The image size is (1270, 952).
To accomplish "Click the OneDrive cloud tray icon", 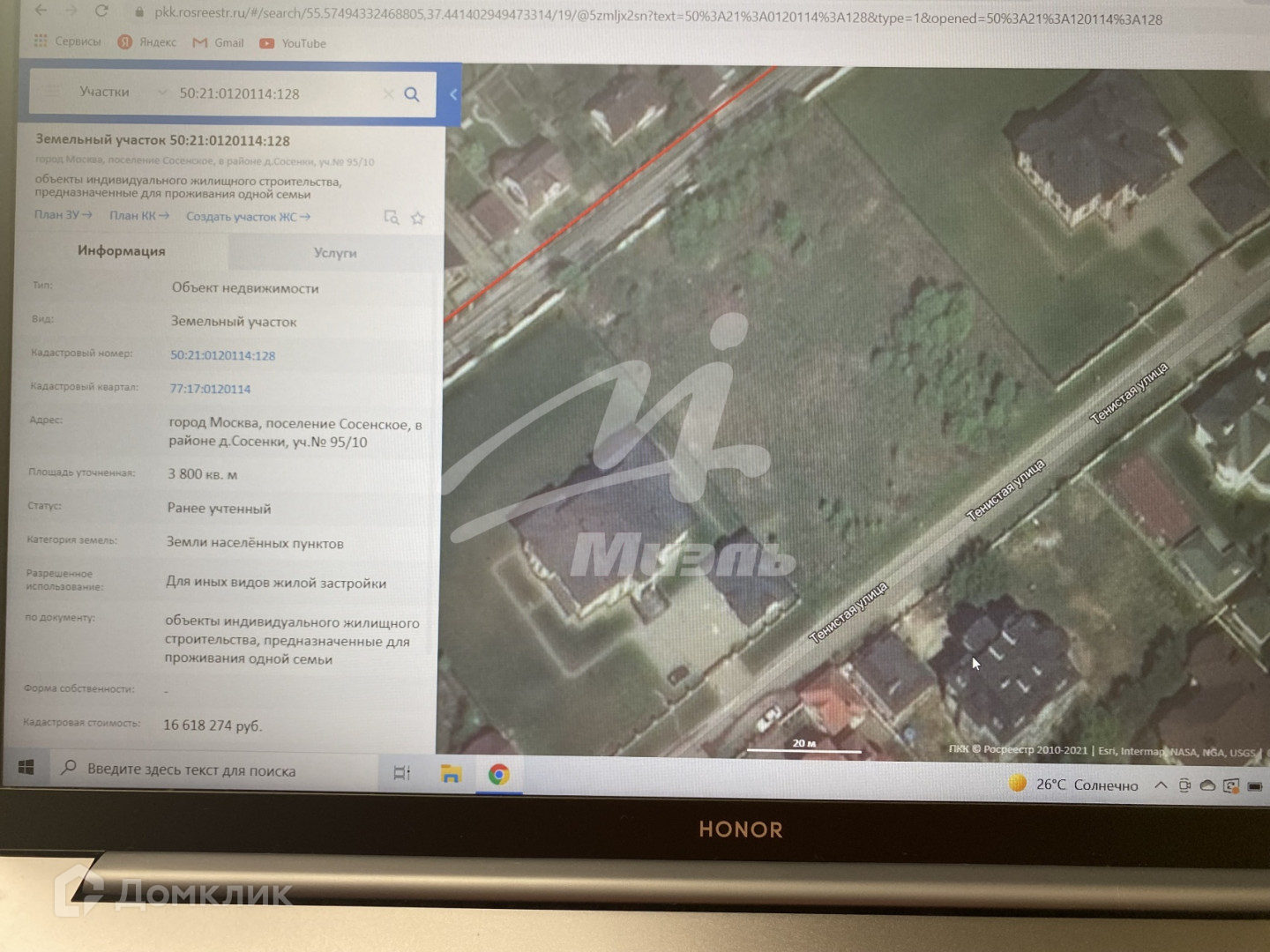I will pyautogui.click(x=1207, y=785).
